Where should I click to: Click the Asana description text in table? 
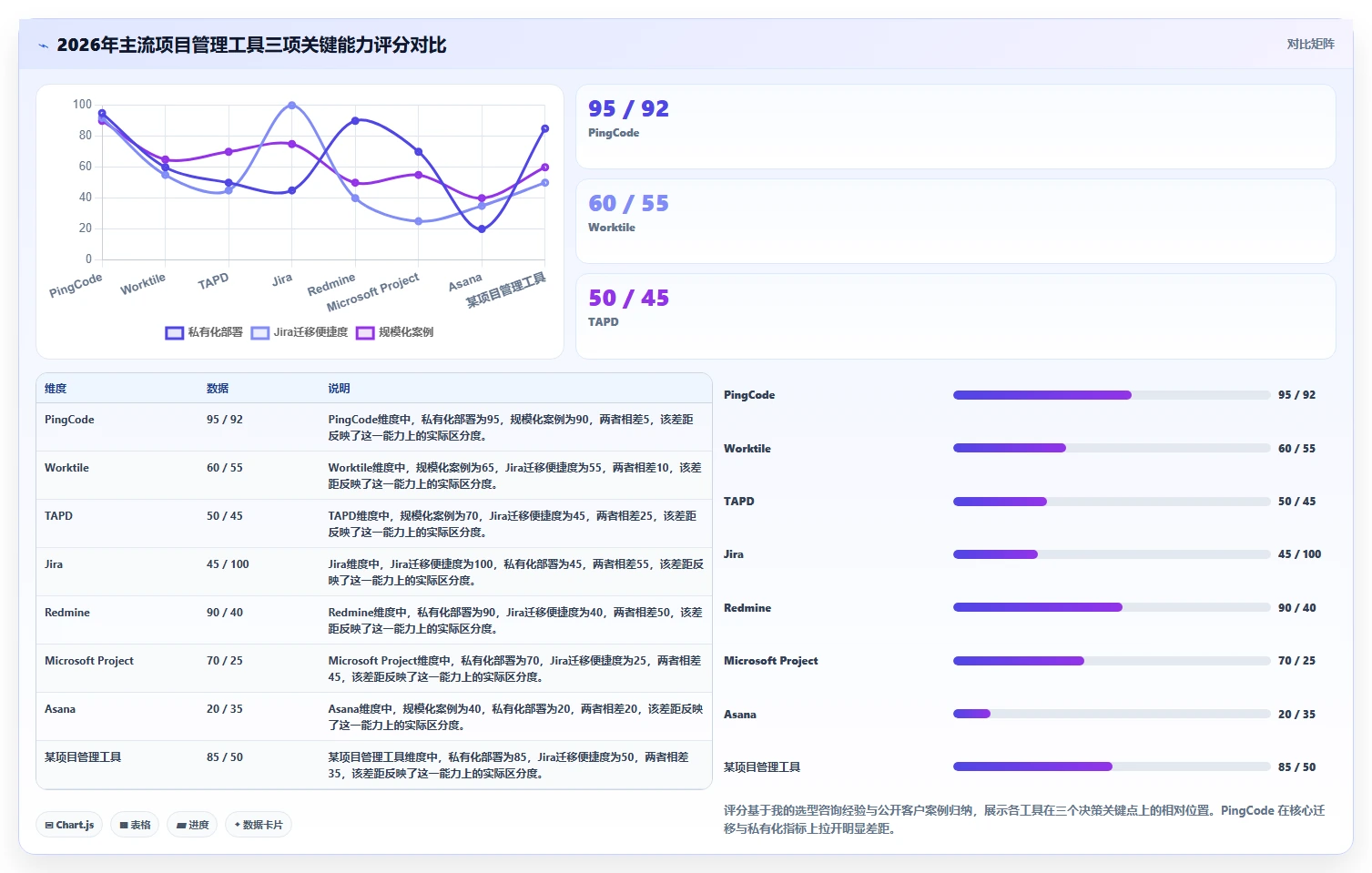pos(515,717)
